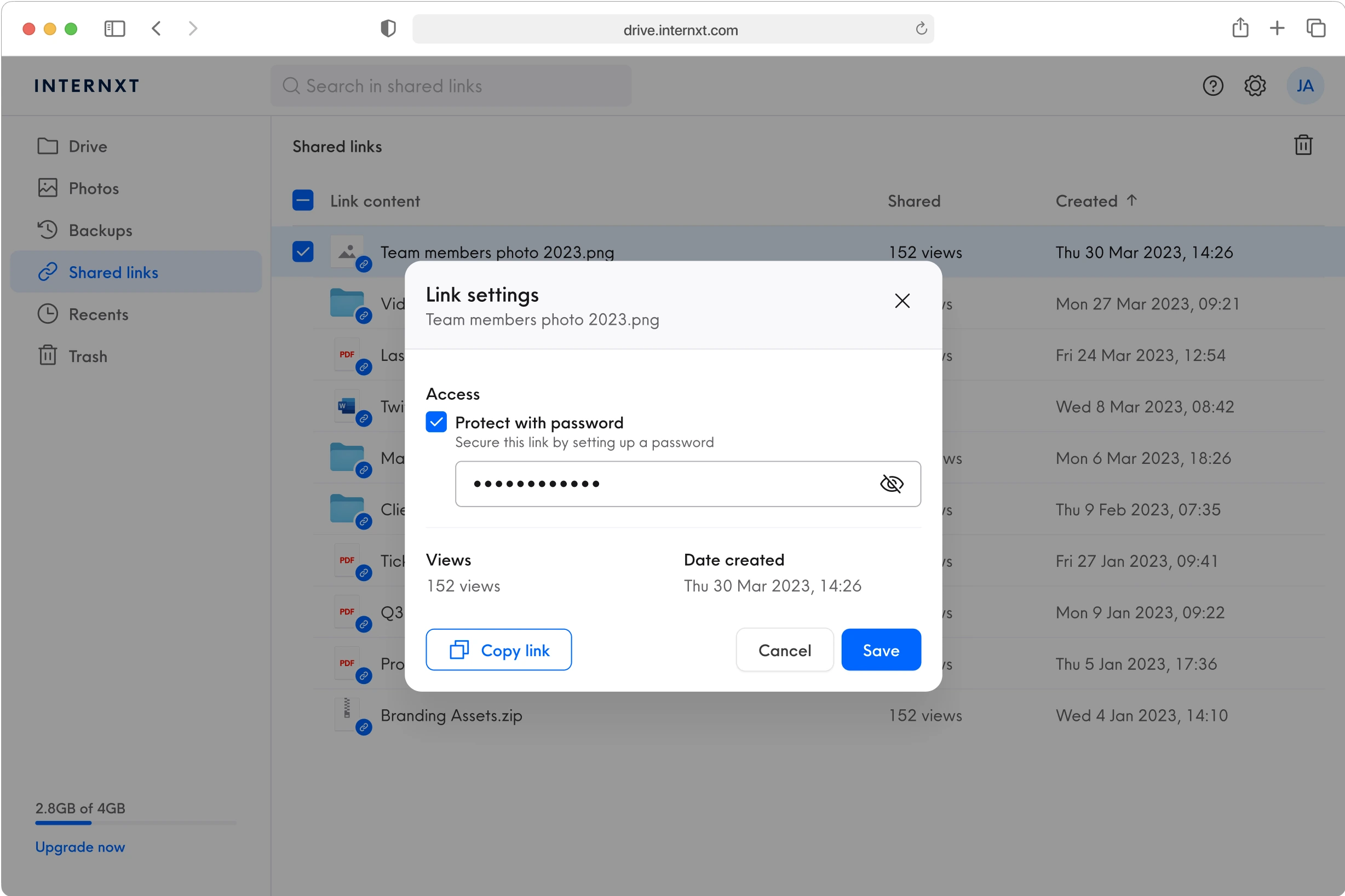1345x896 pixels.
Task: Toggle the Safari sidebar icon
Action: point(114,28)
